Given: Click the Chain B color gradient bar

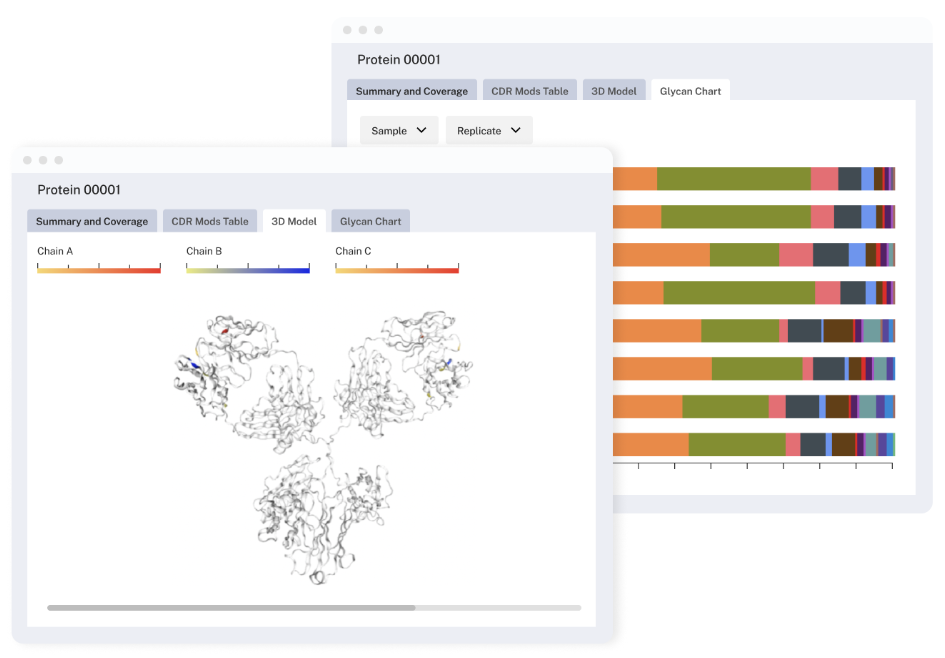Looking at the screenshot, I should [248, 270].
